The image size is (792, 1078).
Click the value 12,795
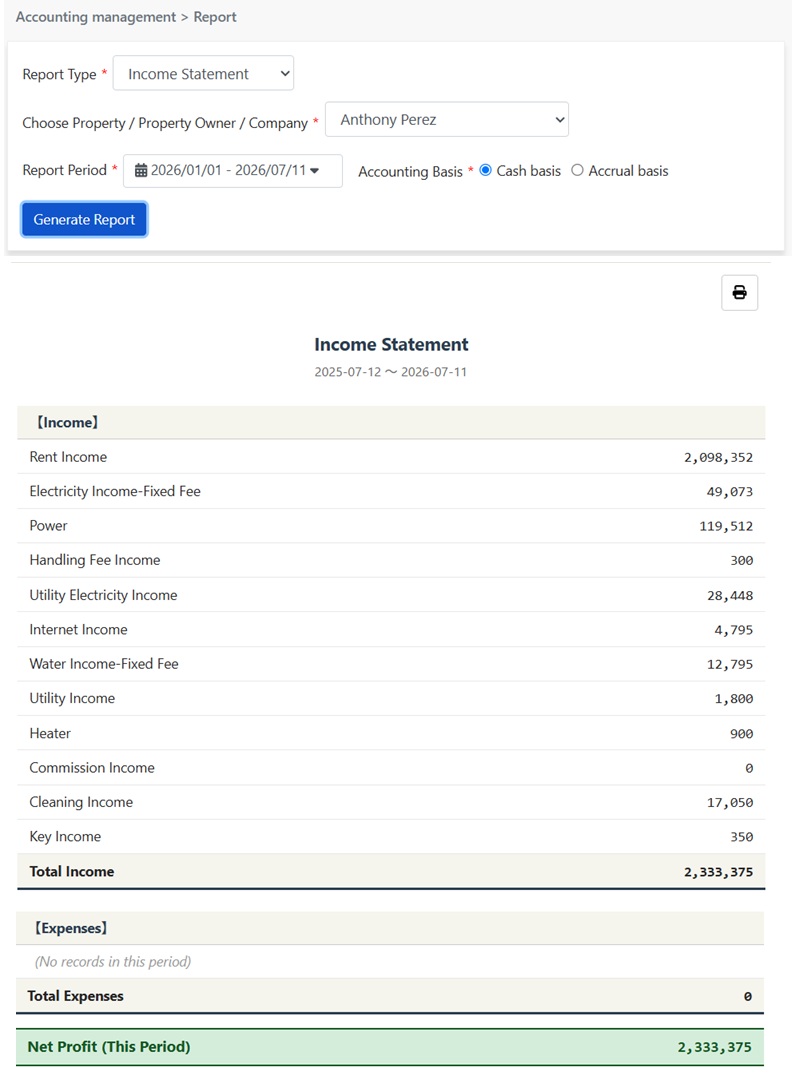pos(729,665)
